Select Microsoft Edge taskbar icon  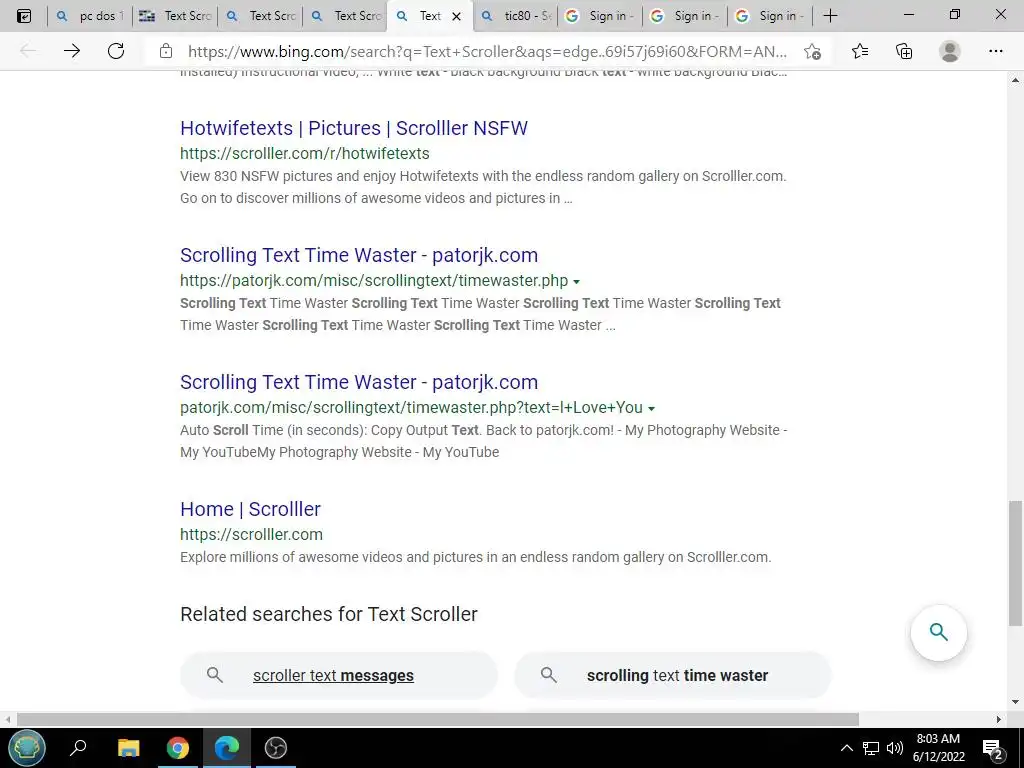click(x=227, y=748)
